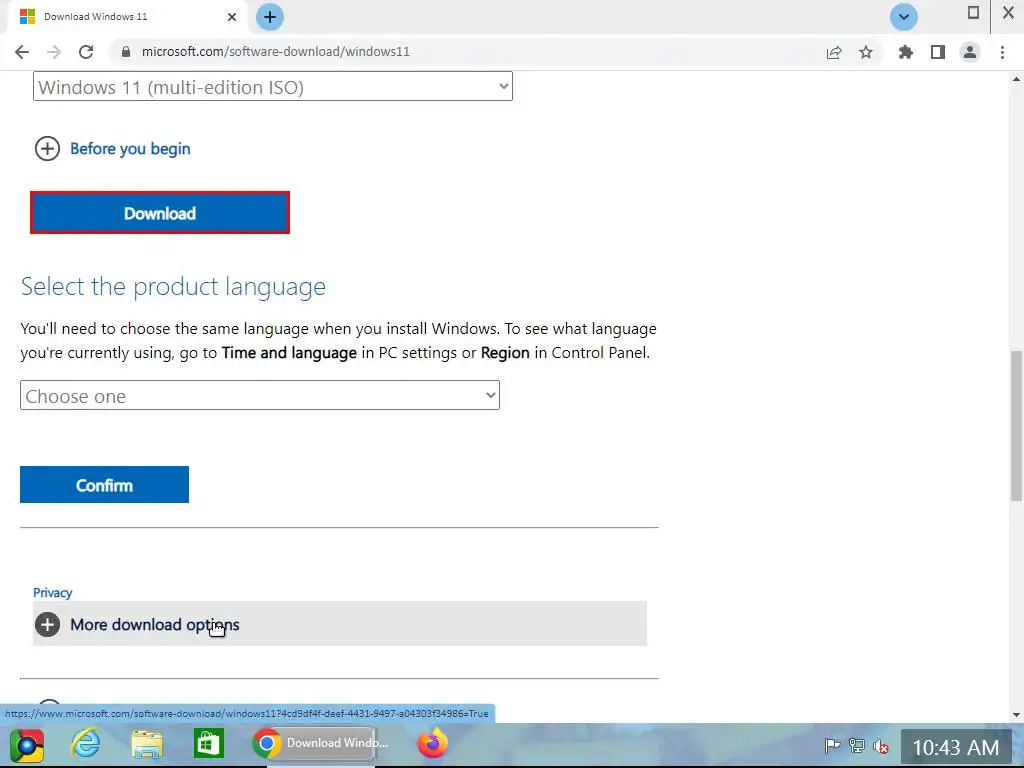Bookmark this page with the star
Screen dimensions: 1024x768
pyautogui.click(x=866, y=52)
